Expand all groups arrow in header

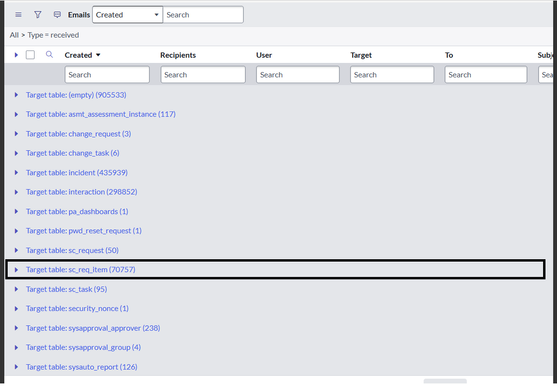click(16, 55)
